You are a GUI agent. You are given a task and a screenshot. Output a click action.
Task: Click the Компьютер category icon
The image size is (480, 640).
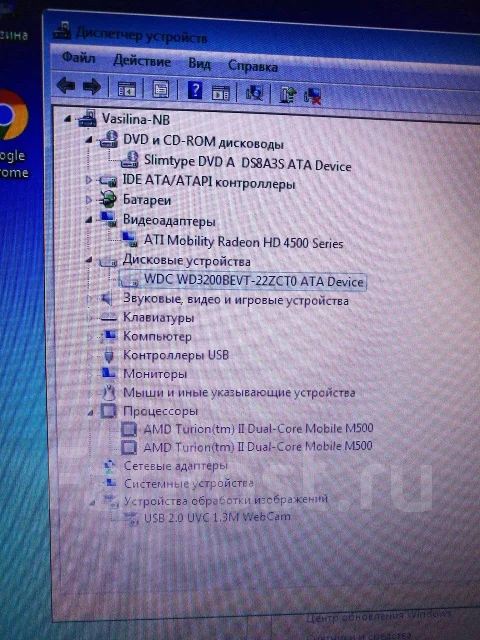109,336
